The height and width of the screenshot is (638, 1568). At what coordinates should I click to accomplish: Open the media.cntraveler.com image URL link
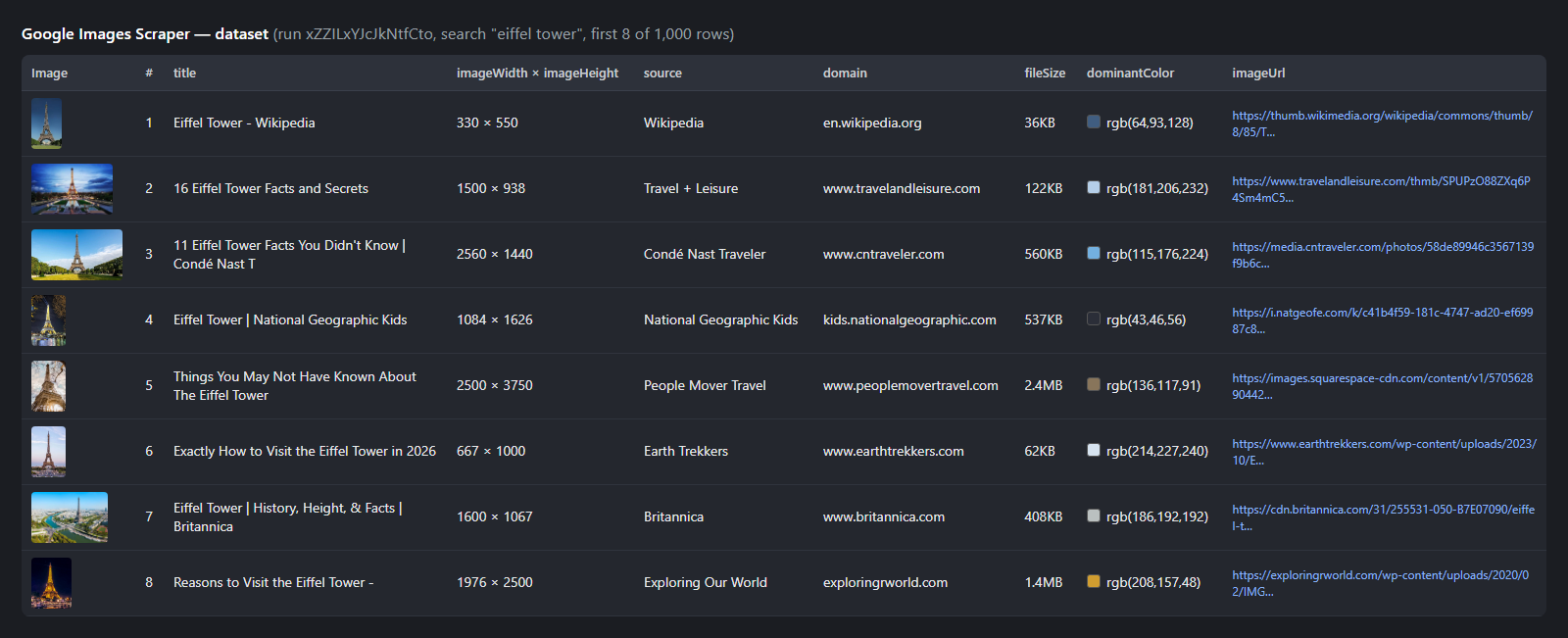pyautogui.click(x=1383, y=255)
